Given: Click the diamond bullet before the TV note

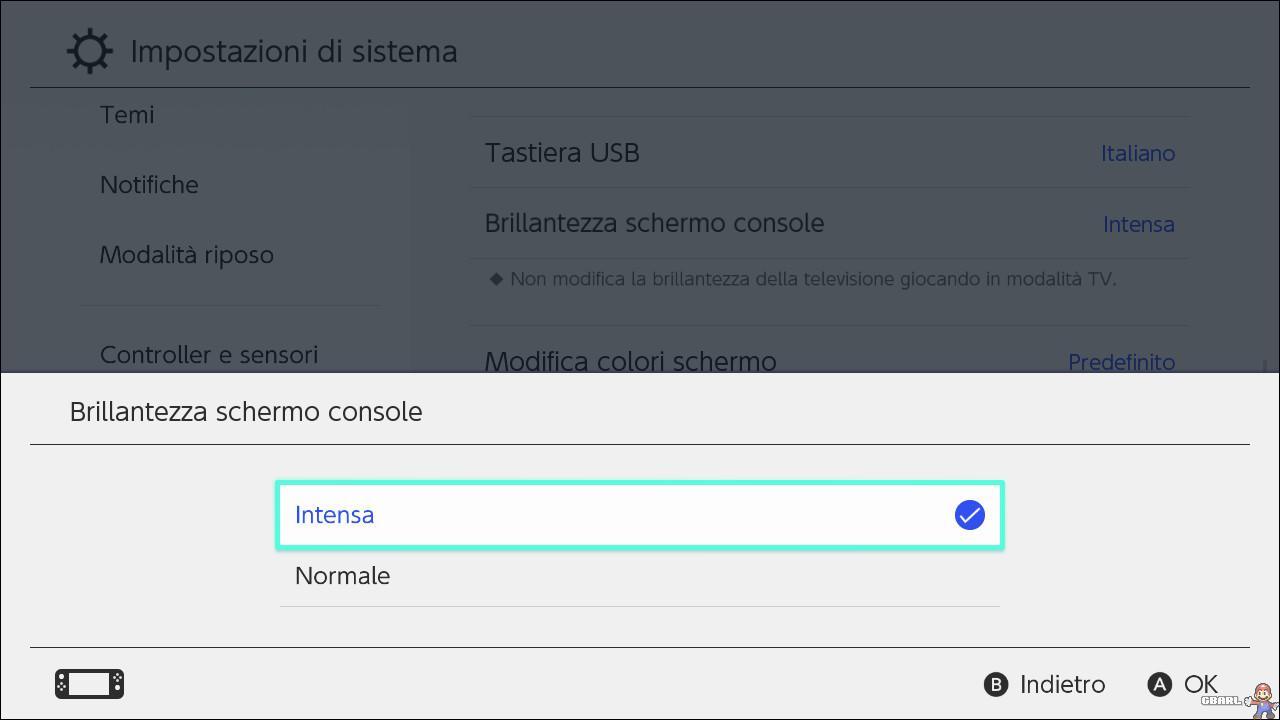Looking at the screenshot, I should coord(496,279).
